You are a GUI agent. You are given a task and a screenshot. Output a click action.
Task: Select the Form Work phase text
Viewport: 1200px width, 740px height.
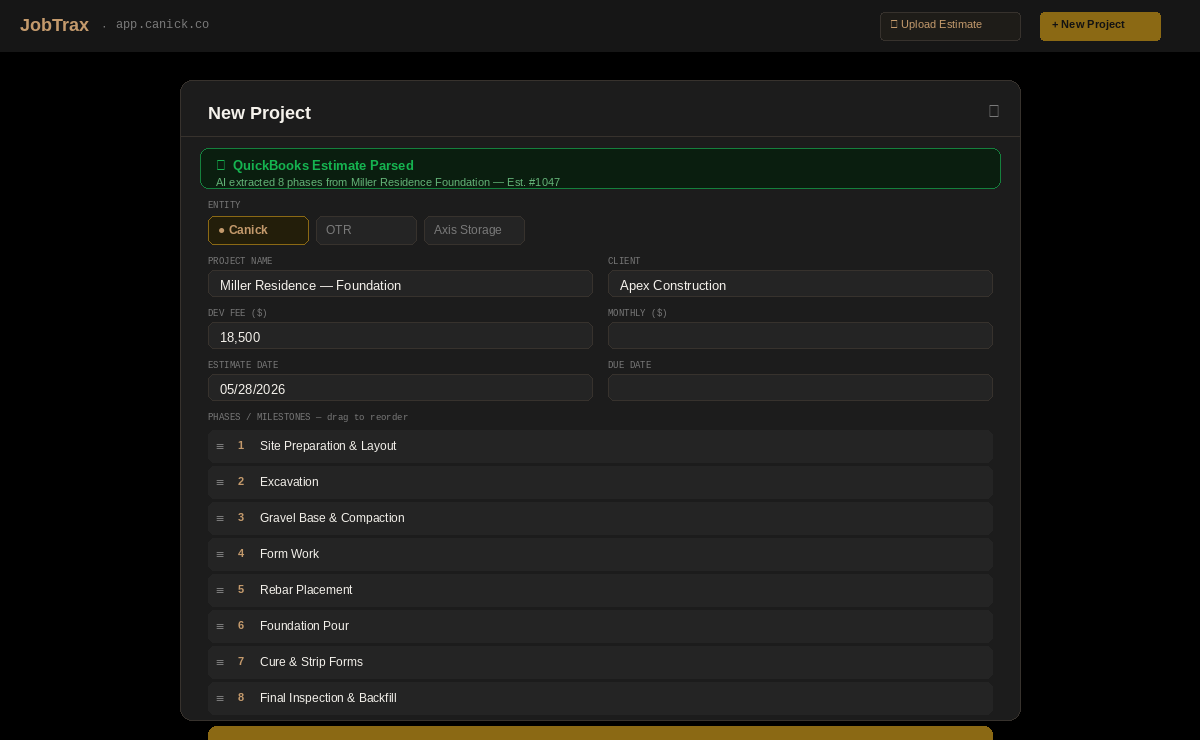coord(289,554)
